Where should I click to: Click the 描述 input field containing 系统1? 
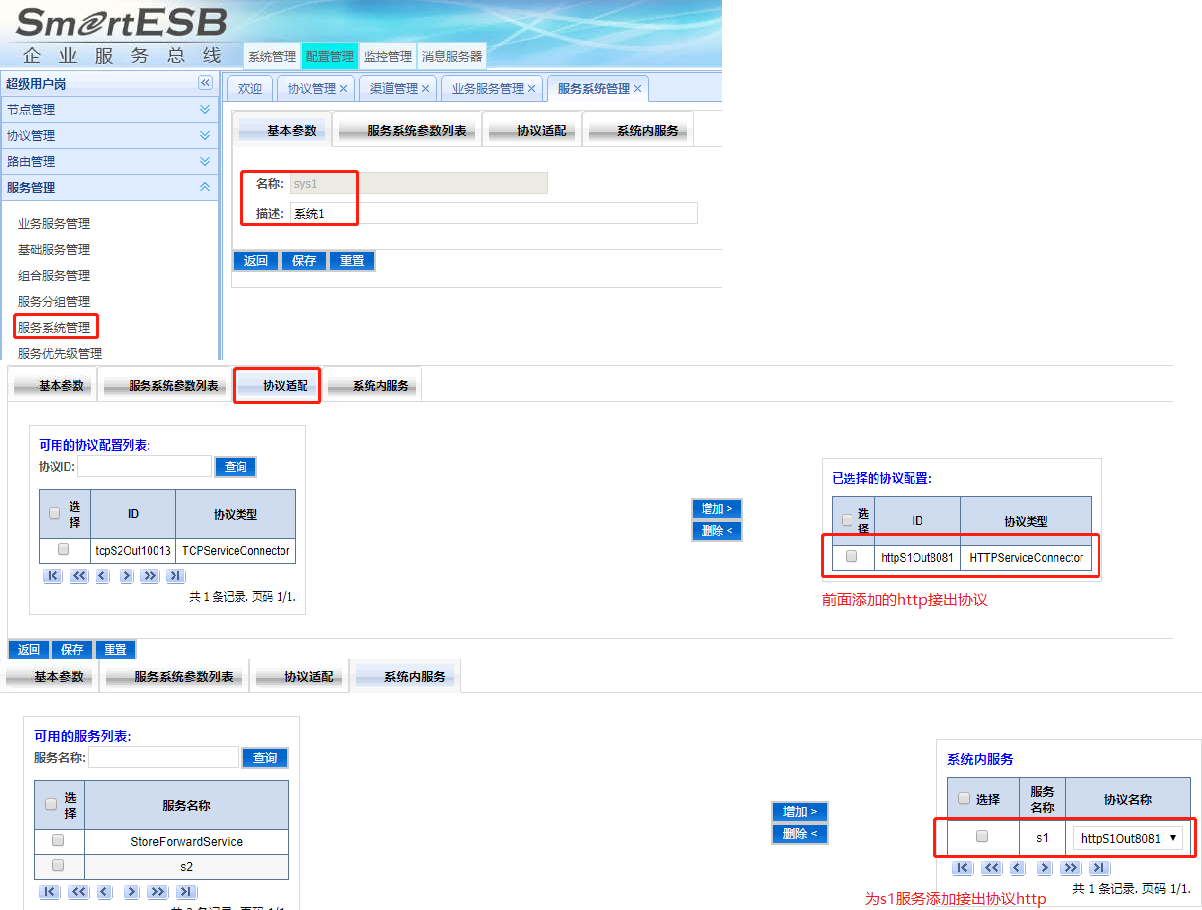[492, 213]
